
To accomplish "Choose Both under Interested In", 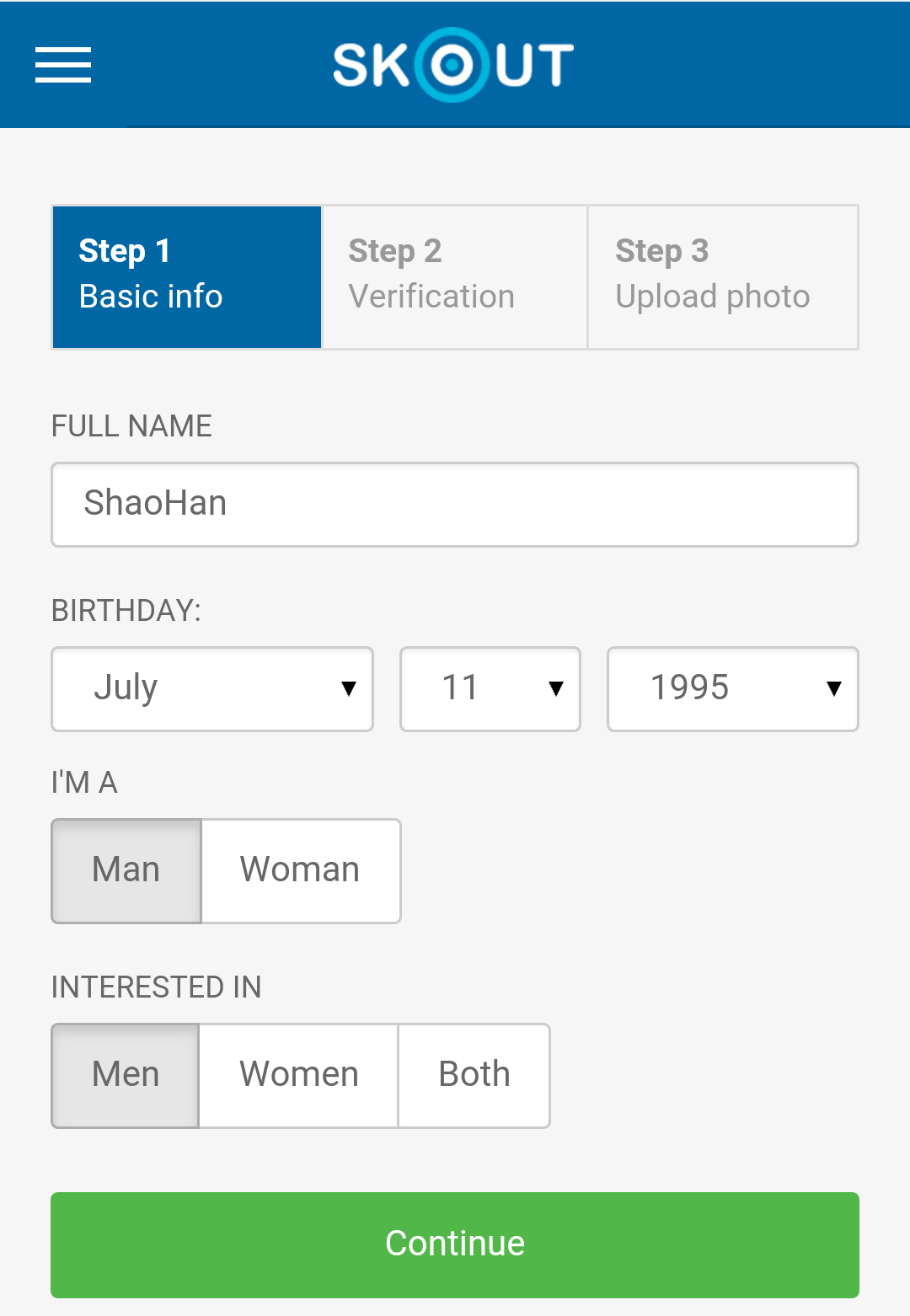I will pos(474,1076).
